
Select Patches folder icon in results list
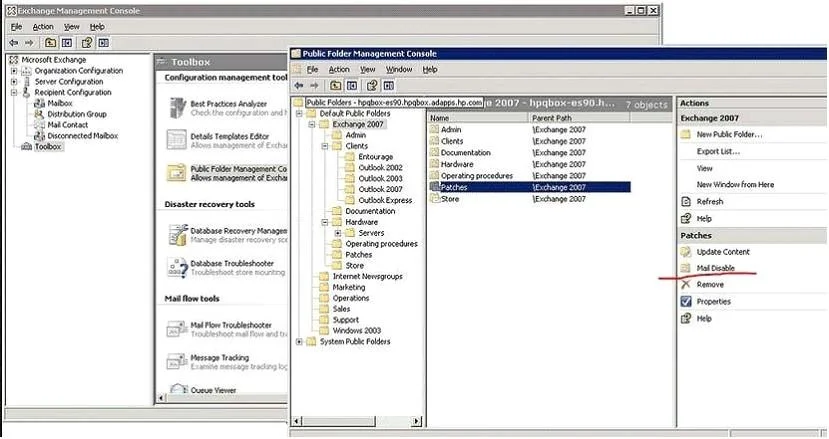[x=435, y=187]
